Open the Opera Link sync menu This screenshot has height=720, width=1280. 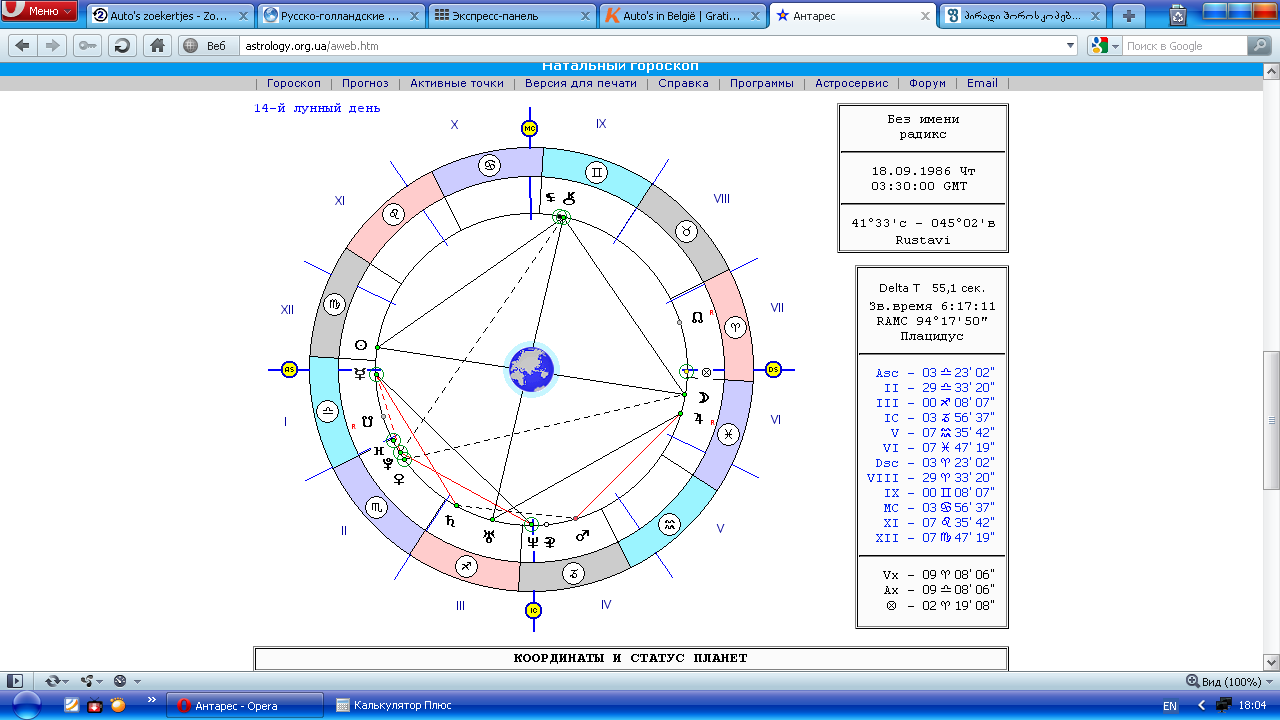tap(57, 681)
